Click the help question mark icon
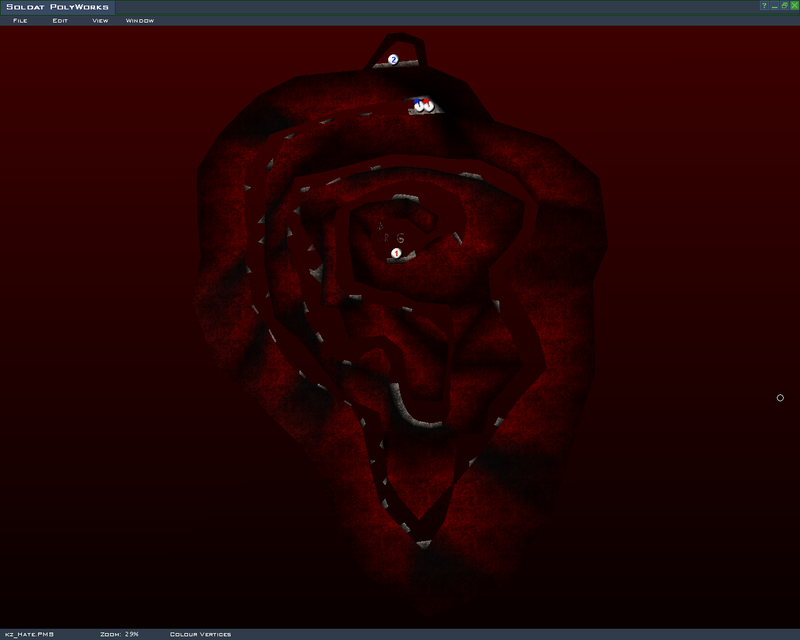The image size is (800, 640). coord(764,6)
